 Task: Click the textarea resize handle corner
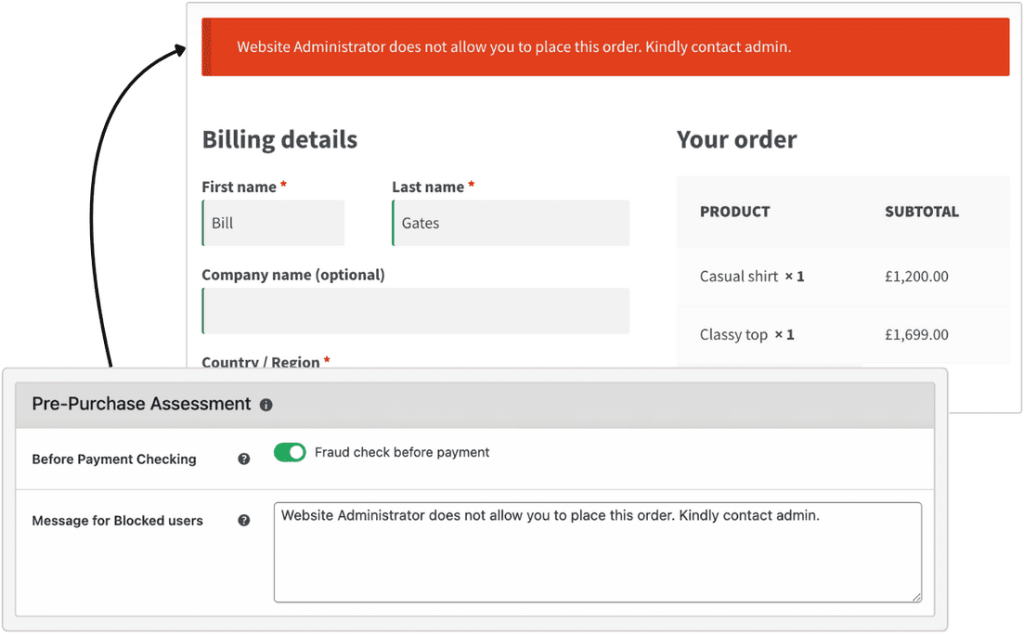click(x=916, y=597)
